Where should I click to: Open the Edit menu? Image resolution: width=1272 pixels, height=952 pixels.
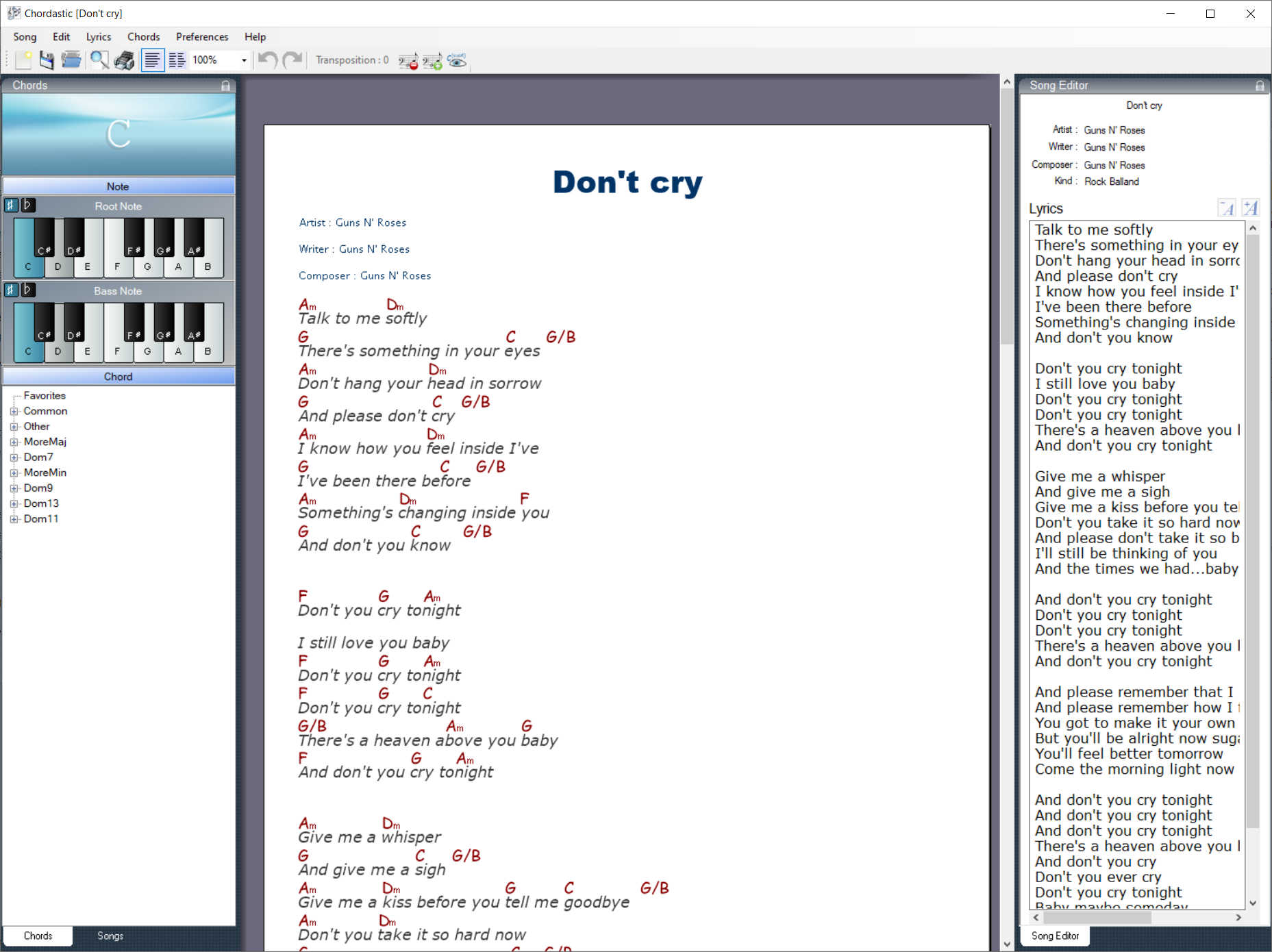coord(62,37)
